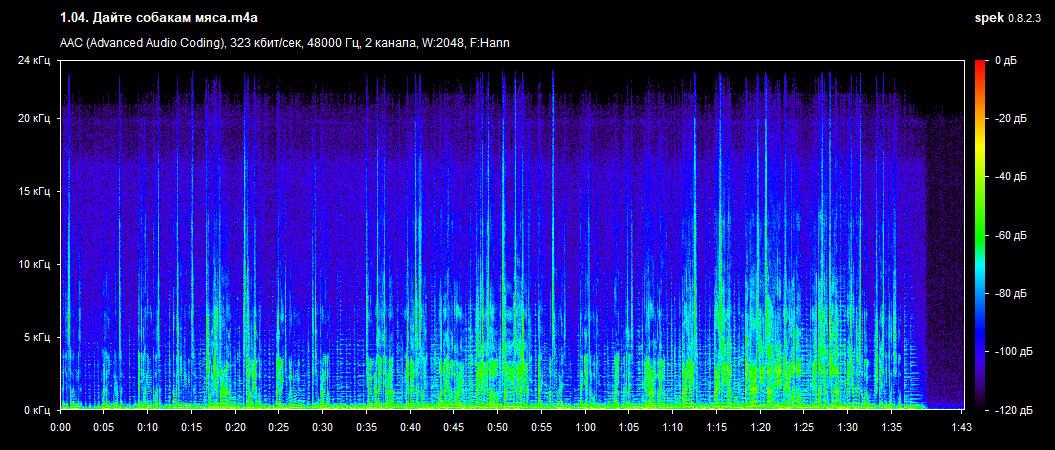Click the '0:40' time axis label

[410, 426]
